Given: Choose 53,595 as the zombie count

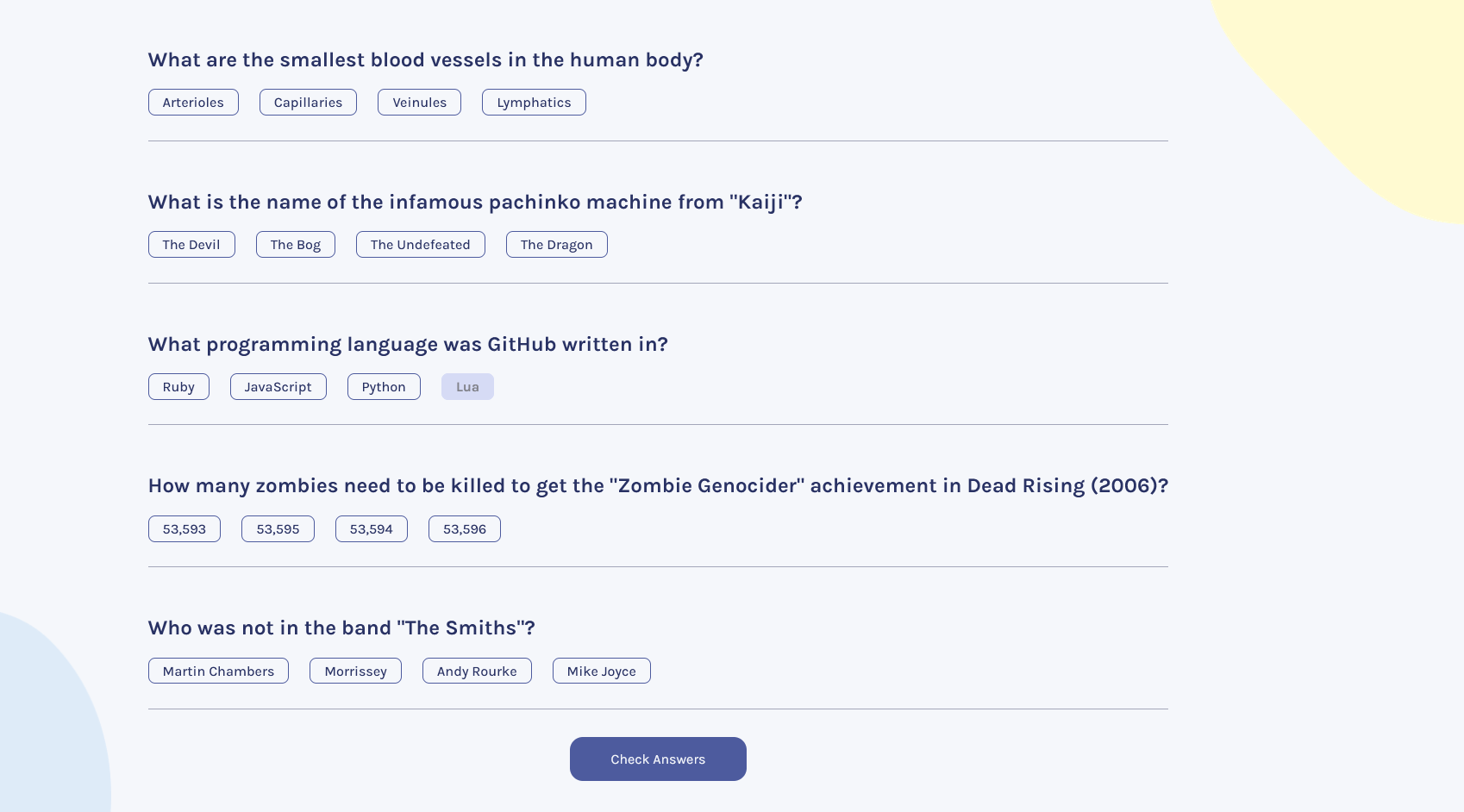Looking at the screenshot, I should pos(278,529).
